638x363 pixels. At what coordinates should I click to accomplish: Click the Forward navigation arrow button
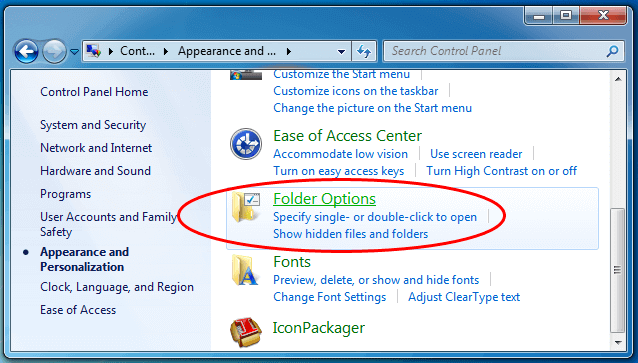[x=55, y=52]
